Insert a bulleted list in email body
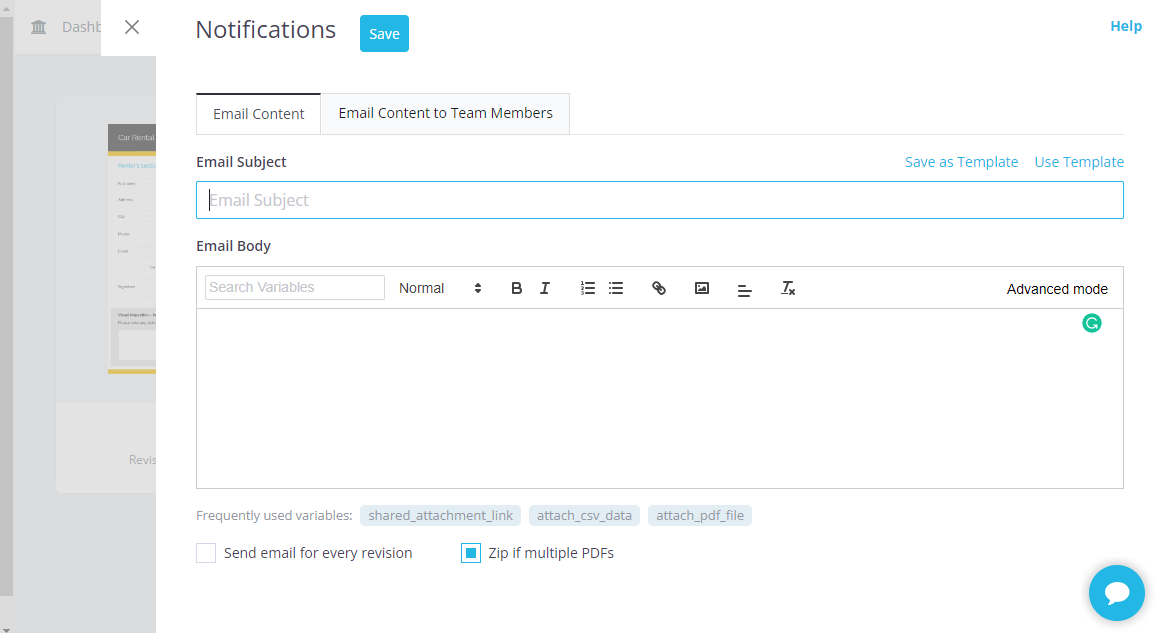 click(x=616, y=288)
